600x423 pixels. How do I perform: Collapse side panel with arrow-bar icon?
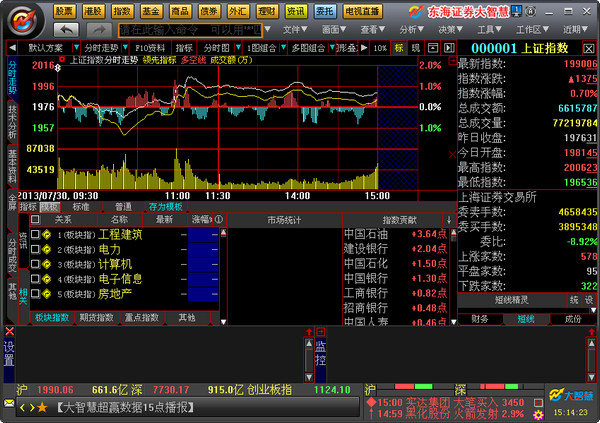pyautogui.click(x=449, y=48)
